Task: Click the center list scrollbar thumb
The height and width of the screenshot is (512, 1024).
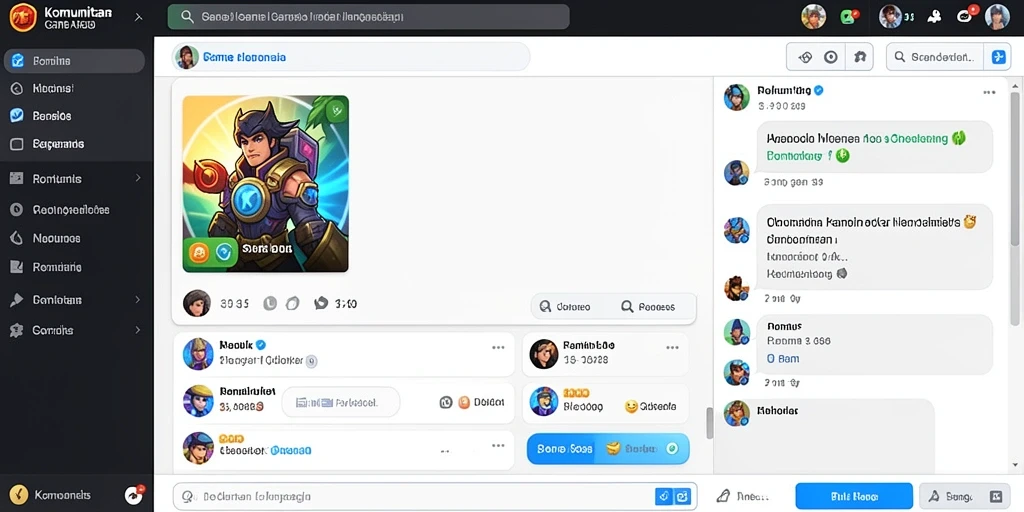Action: pyautogui.click(x=710, y=423)
